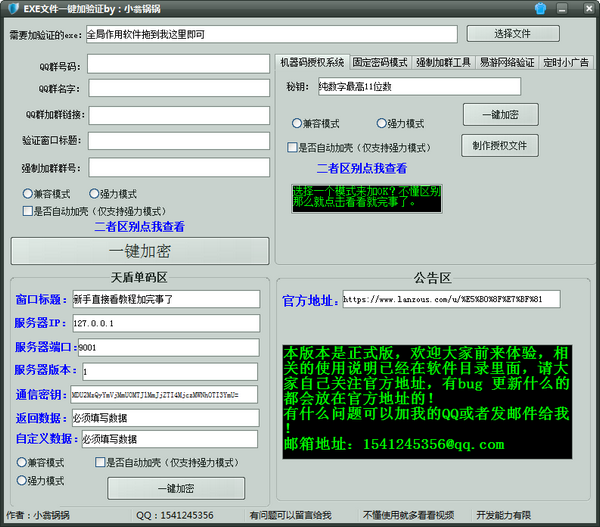Switch to 固定密码模式 tab

(380, 62)
